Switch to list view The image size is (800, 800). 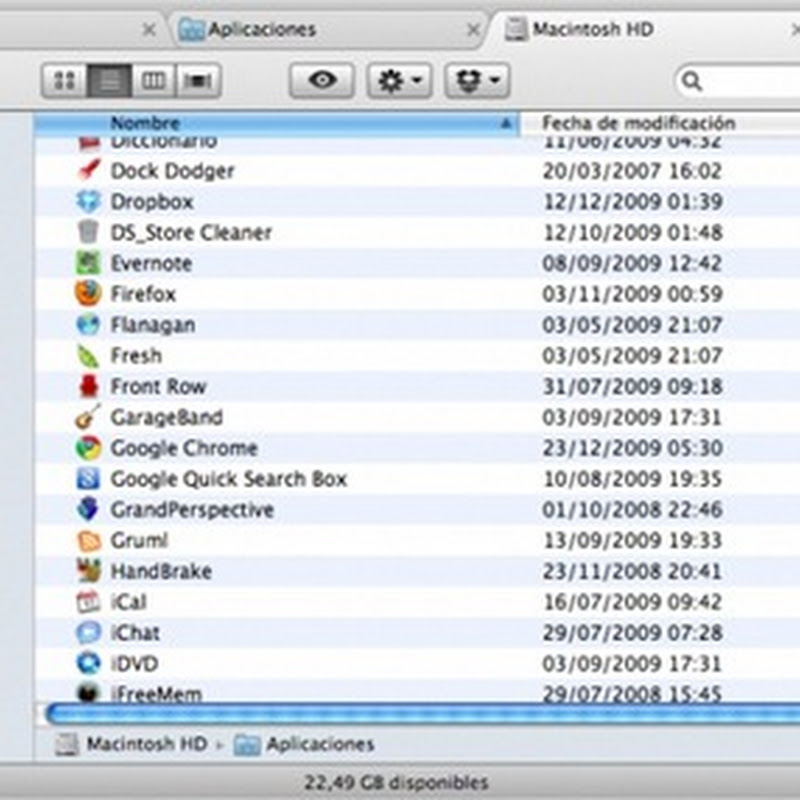point(109,81)
